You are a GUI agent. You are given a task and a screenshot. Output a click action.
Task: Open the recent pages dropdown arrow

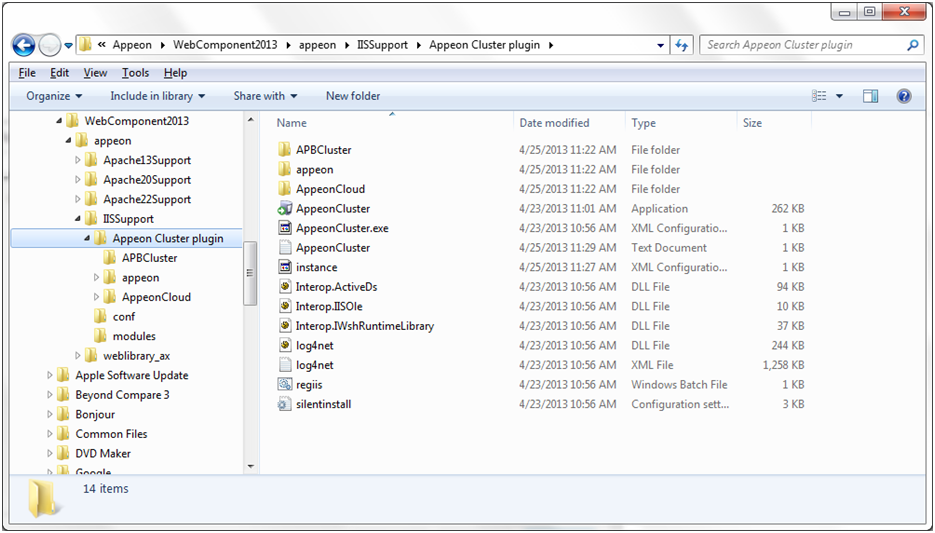68,45
